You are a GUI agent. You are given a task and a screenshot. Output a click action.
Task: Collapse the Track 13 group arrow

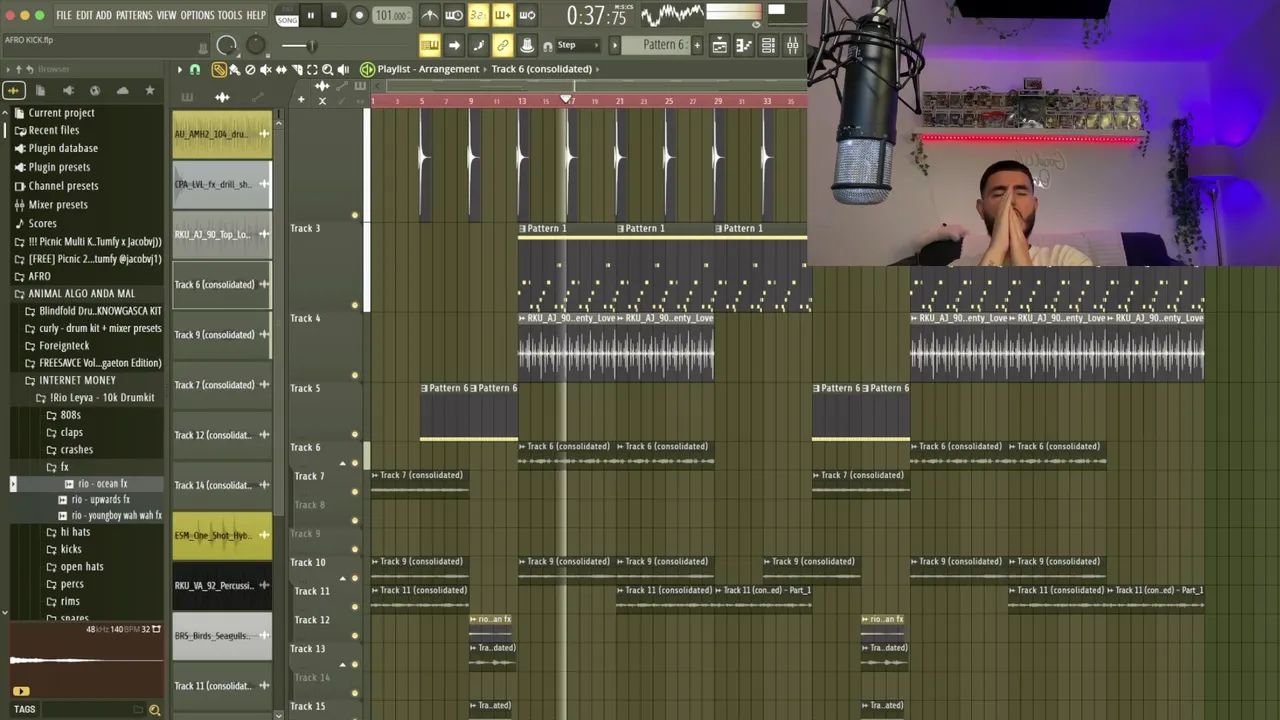click(x=342, y=664)
